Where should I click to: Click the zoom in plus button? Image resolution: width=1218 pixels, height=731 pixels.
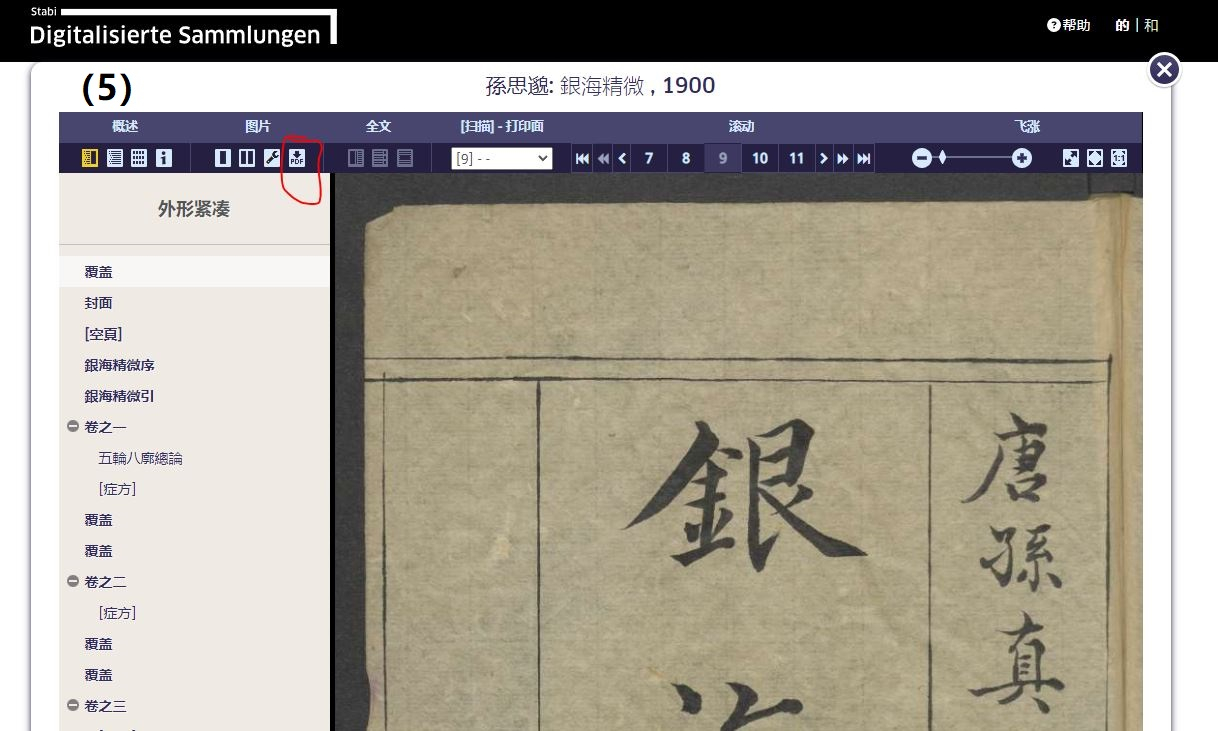1021,158
